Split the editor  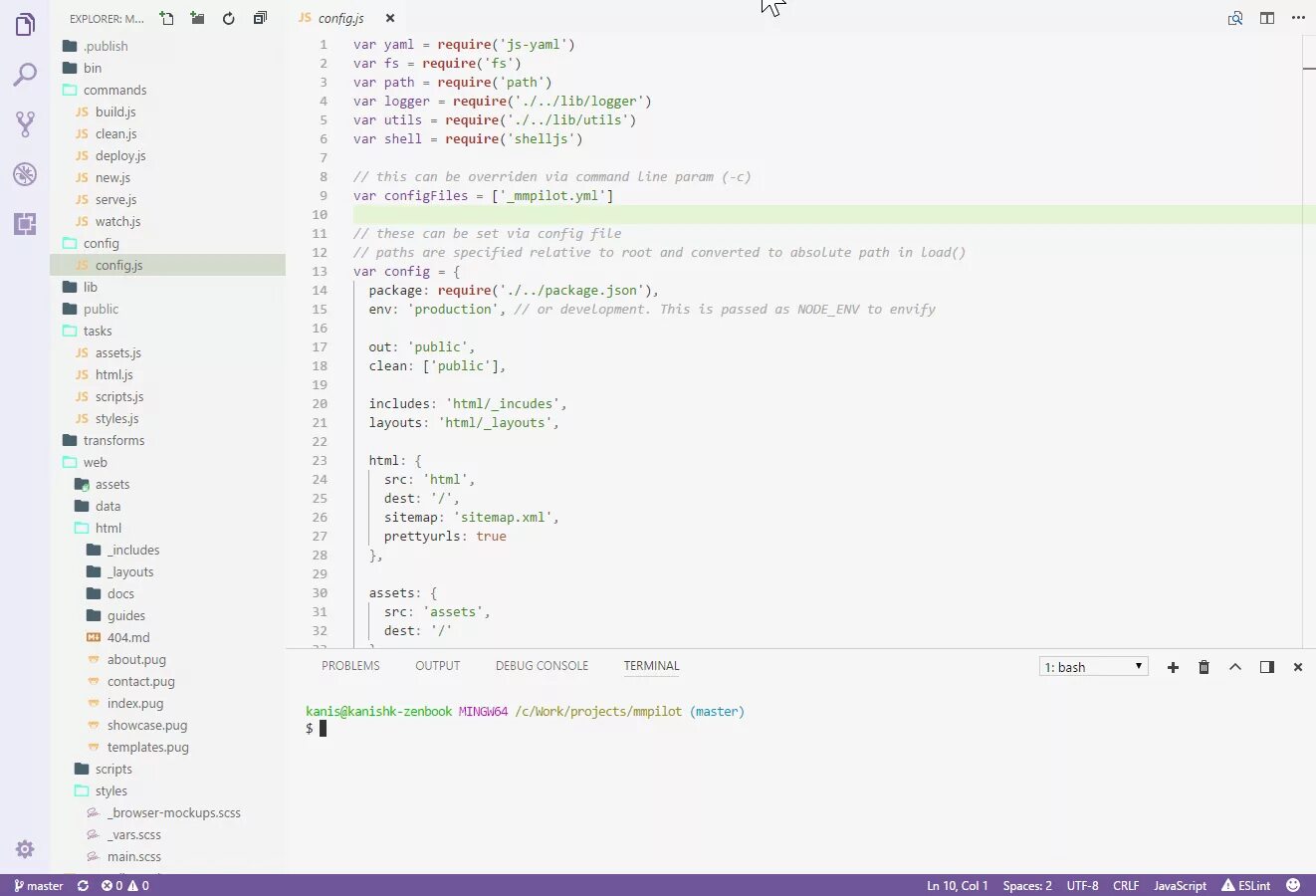[1267, 18]
